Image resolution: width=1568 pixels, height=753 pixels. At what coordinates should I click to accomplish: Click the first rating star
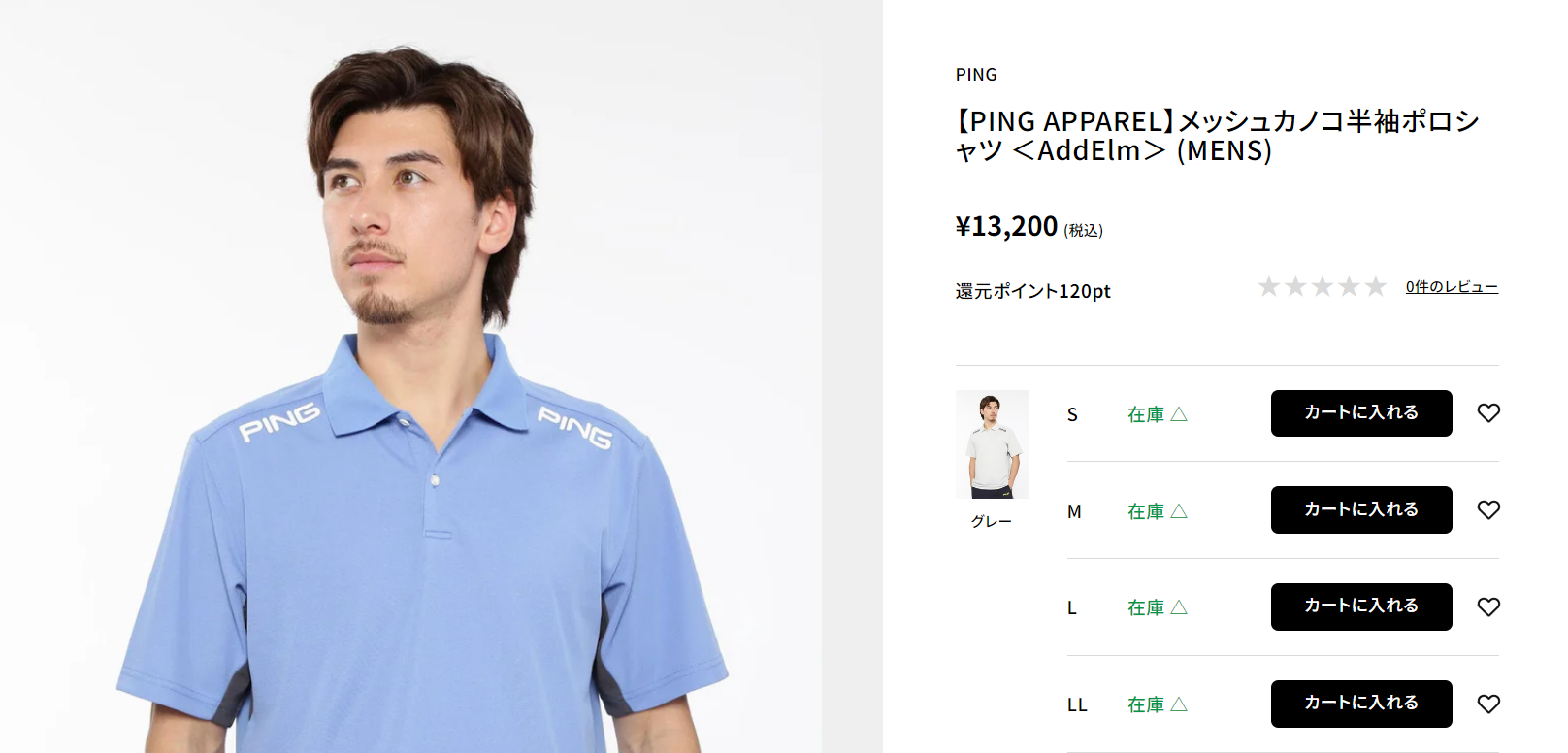[1268, 287]
